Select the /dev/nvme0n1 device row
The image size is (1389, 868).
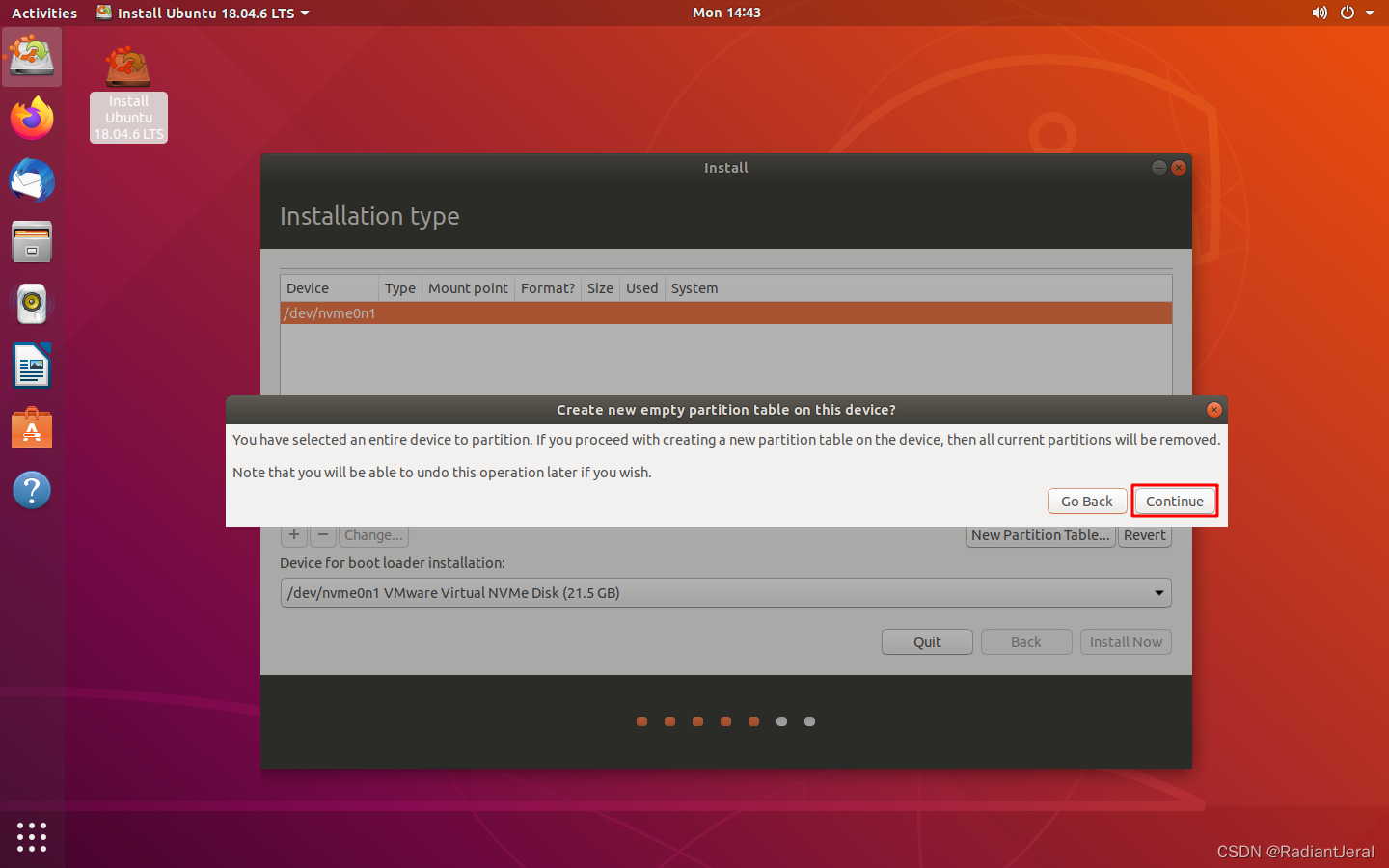point(725,313)
